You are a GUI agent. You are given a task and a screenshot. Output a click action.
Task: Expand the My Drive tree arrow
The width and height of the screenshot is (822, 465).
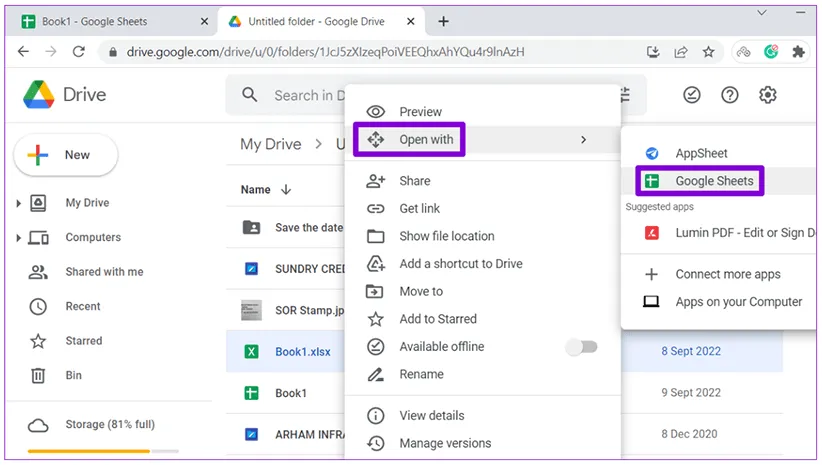tap(18, 203)
